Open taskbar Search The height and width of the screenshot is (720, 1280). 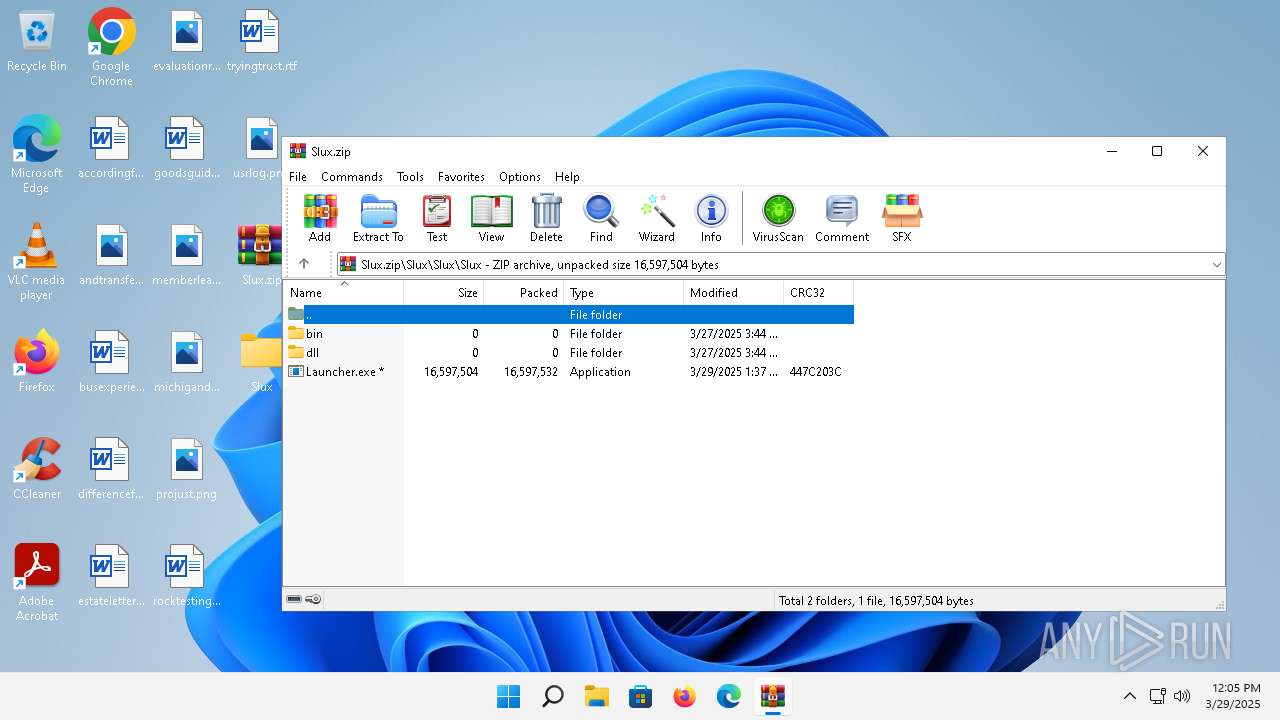click(552, 696)
